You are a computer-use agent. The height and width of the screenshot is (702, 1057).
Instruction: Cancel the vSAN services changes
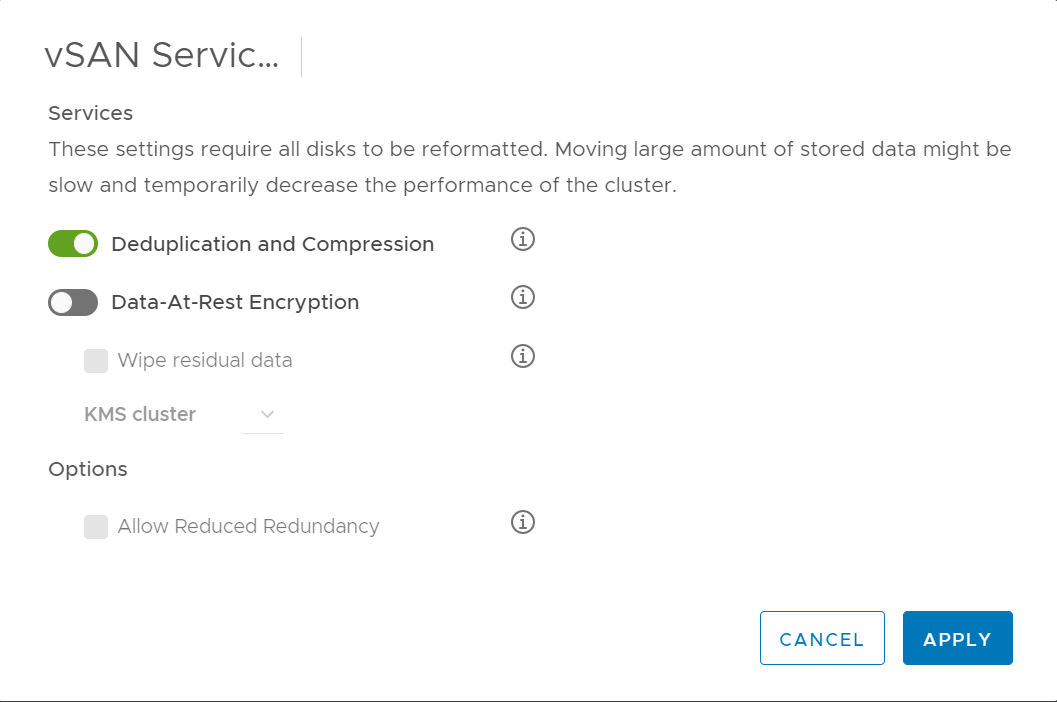point(822,638)
